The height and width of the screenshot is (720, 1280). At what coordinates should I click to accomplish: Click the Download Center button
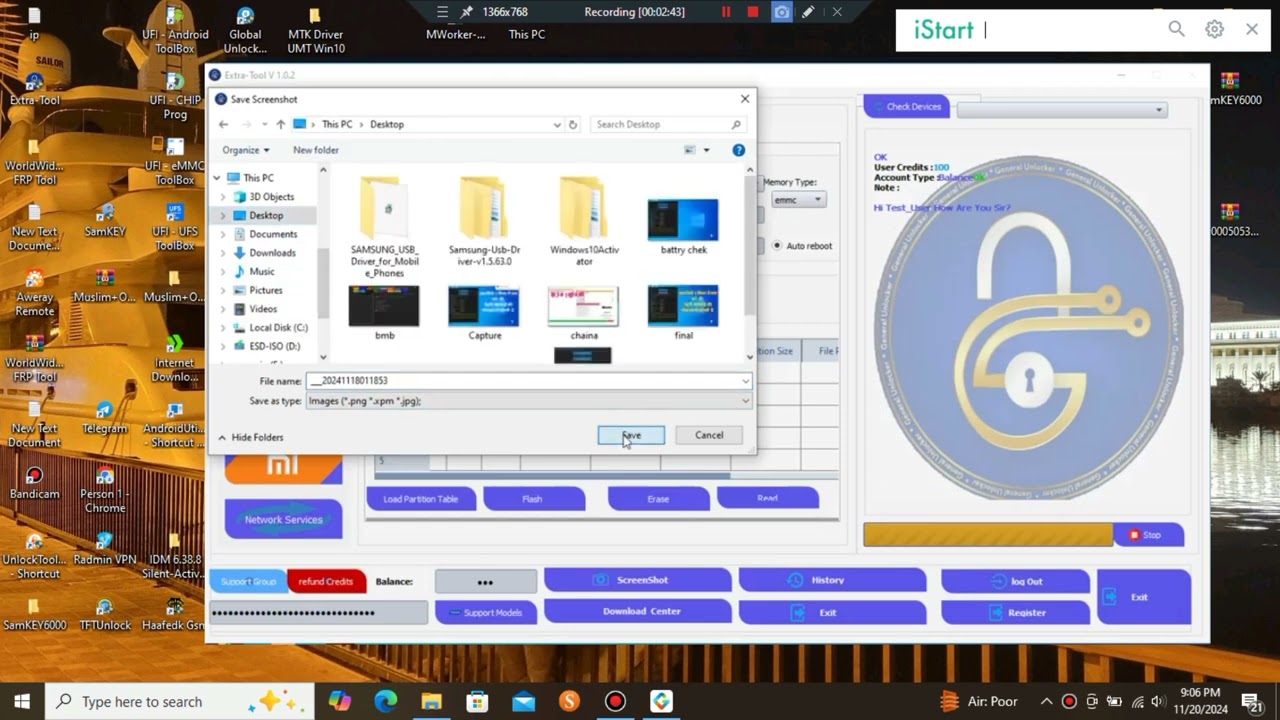pos(637,611)
